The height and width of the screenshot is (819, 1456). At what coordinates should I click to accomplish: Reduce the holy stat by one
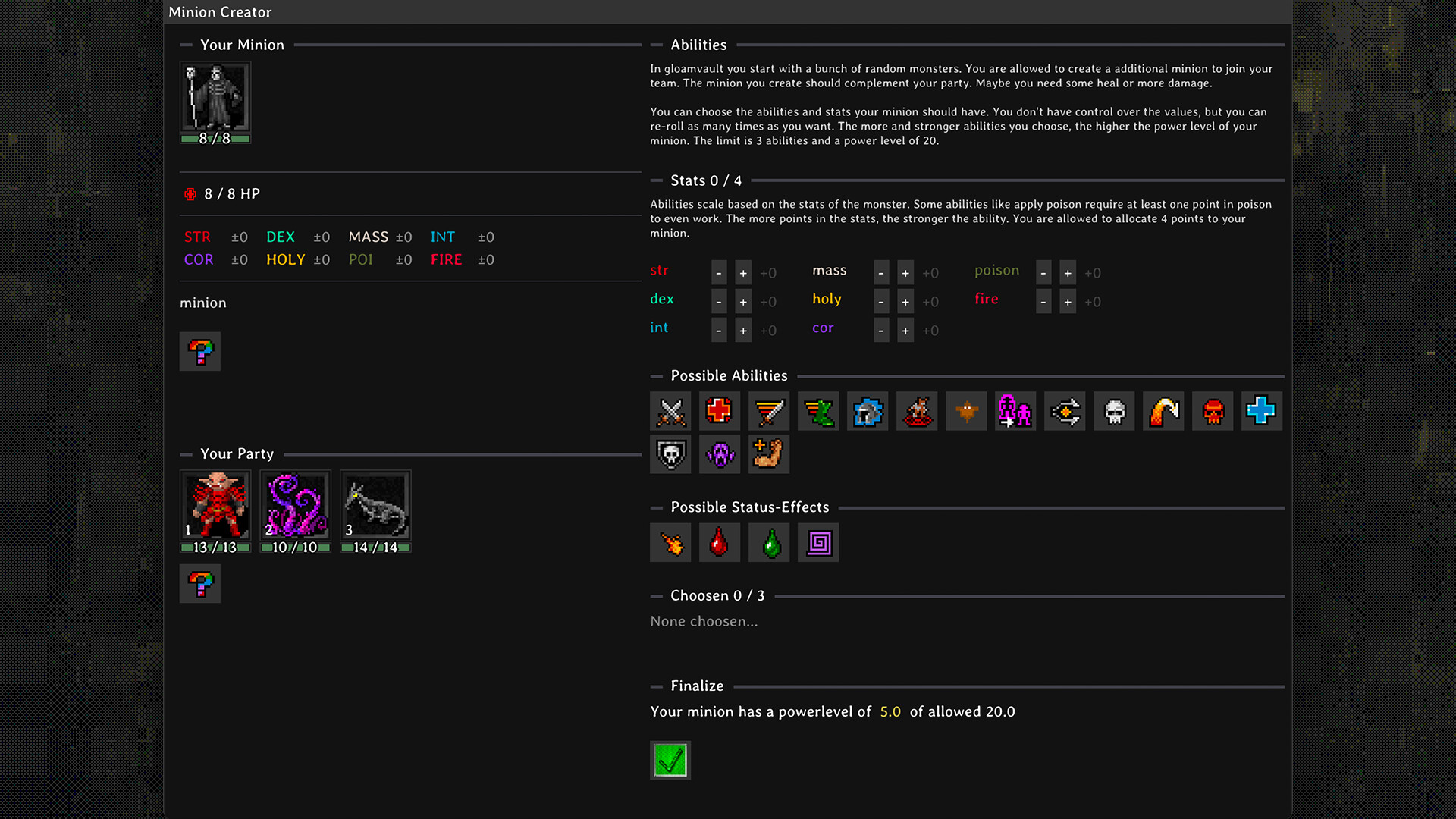tap(880, 301)
